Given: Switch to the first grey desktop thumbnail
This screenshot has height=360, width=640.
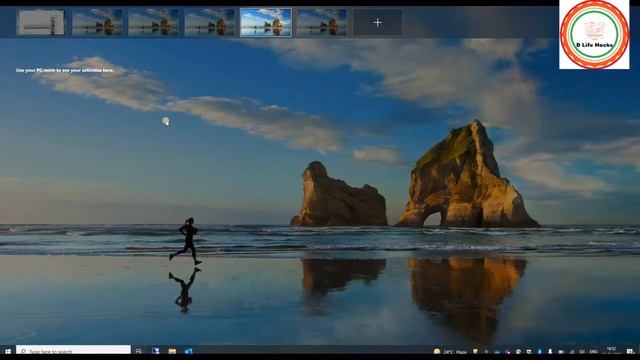Looking at the screenshot, I should point(41,22).
